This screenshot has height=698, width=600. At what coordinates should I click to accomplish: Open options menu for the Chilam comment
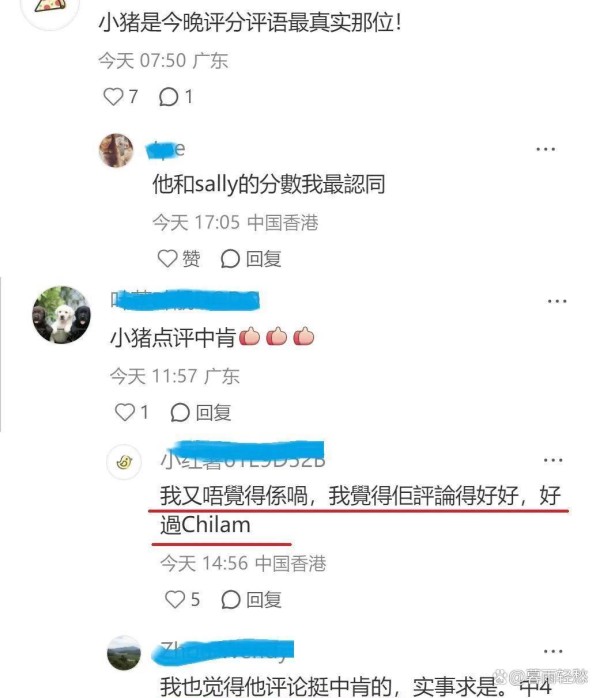[553, 460]
